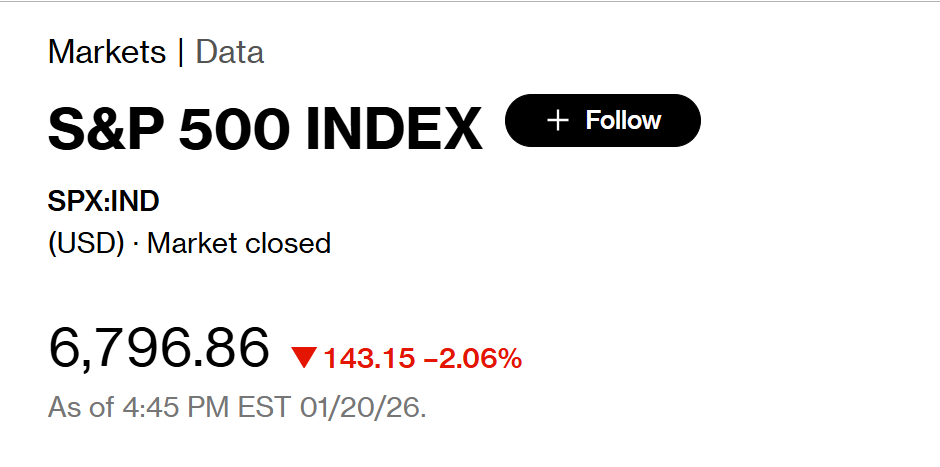Click the Market closed status text

click(x=239, y=243)
